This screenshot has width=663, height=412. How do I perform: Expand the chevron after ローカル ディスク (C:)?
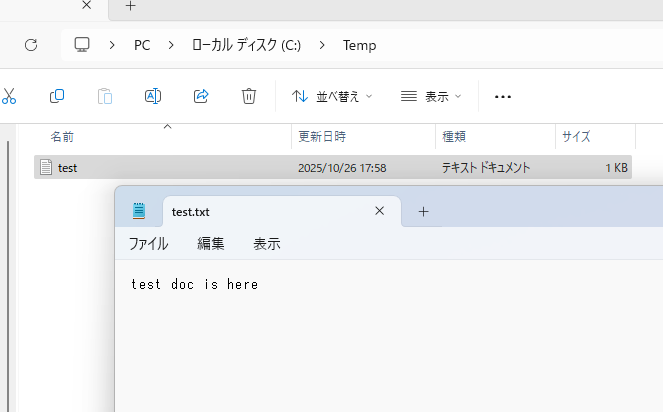[x=322, y=45]
